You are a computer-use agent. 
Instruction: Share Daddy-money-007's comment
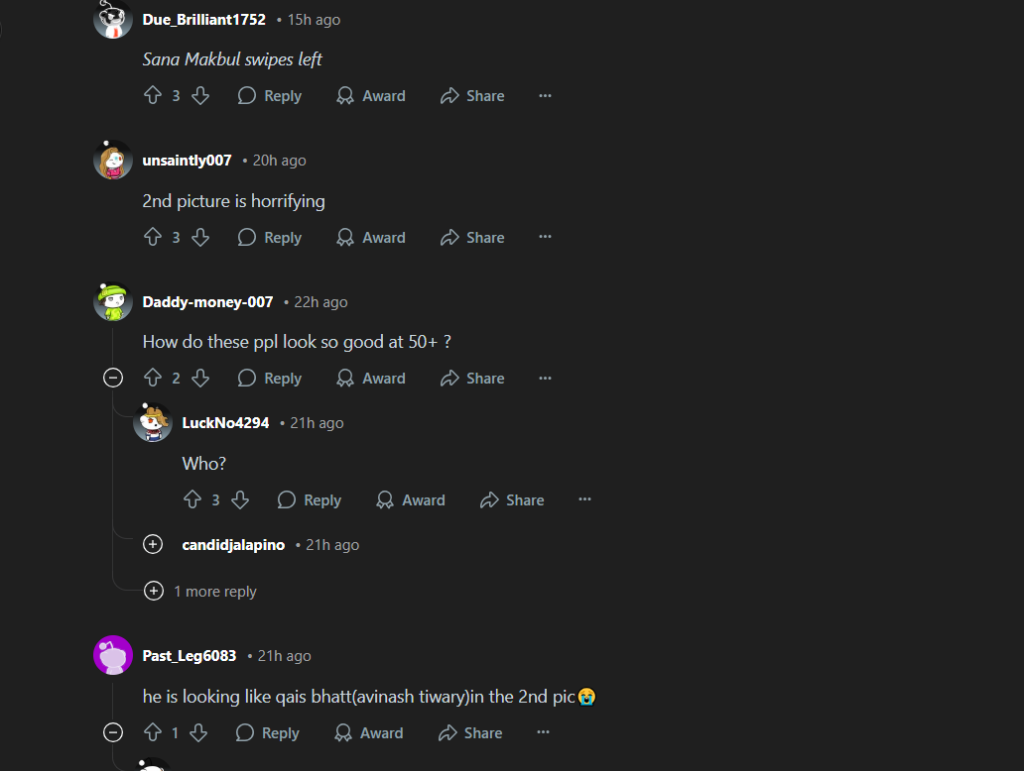pyautogui.click(x=472, y=378)
